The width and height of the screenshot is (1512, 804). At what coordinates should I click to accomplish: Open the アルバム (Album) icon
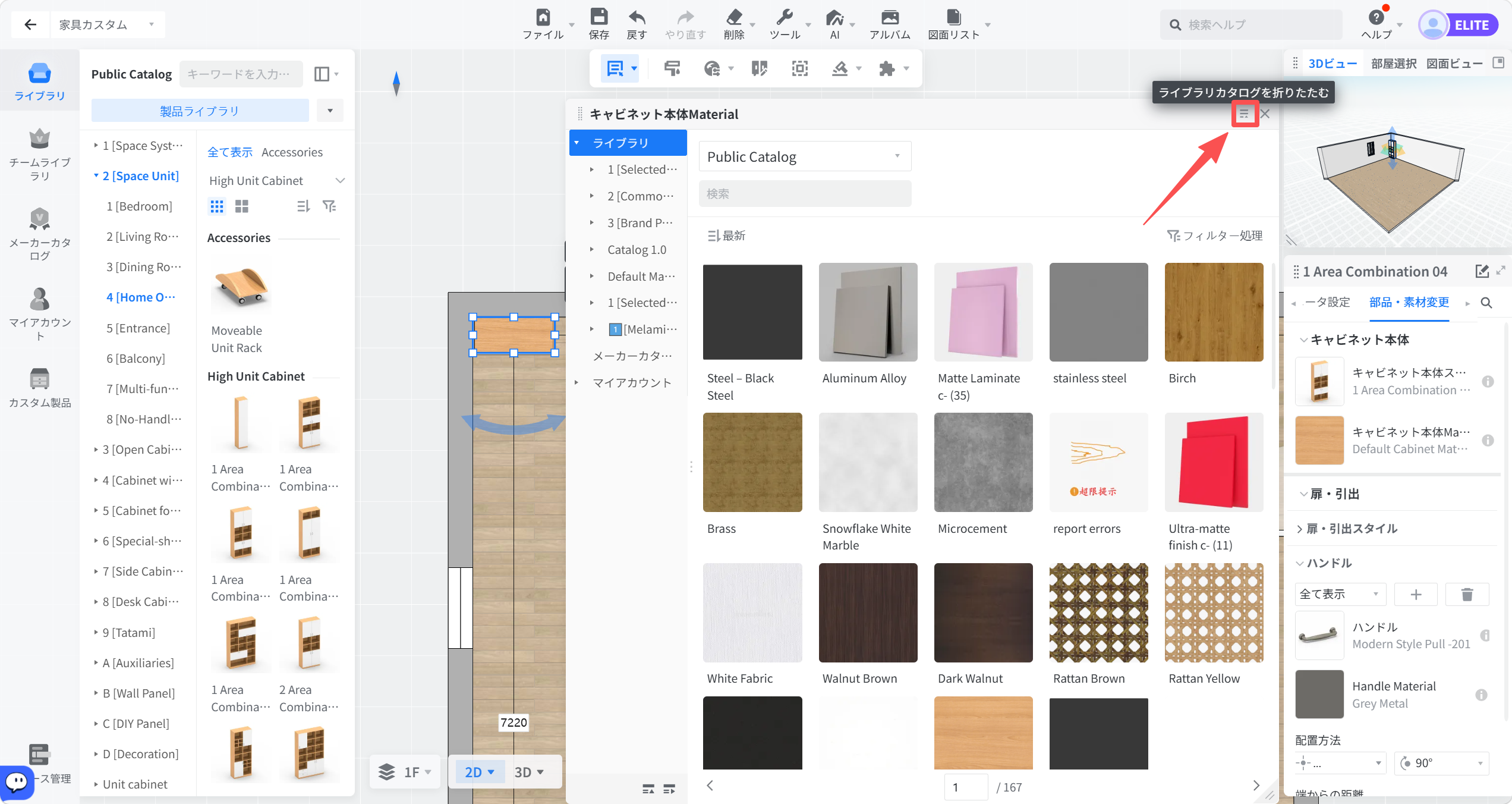pos(890,17)
